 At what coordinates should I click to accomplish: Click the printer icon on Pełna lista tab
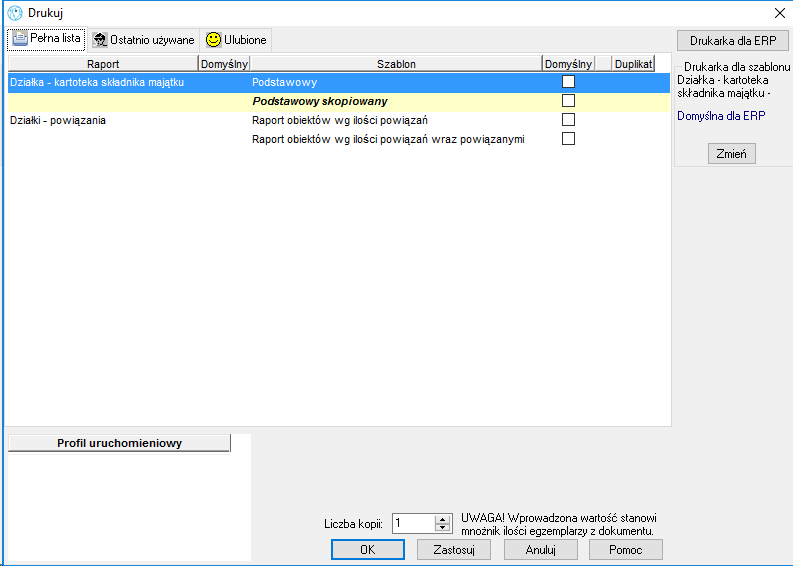pos(20,39)
